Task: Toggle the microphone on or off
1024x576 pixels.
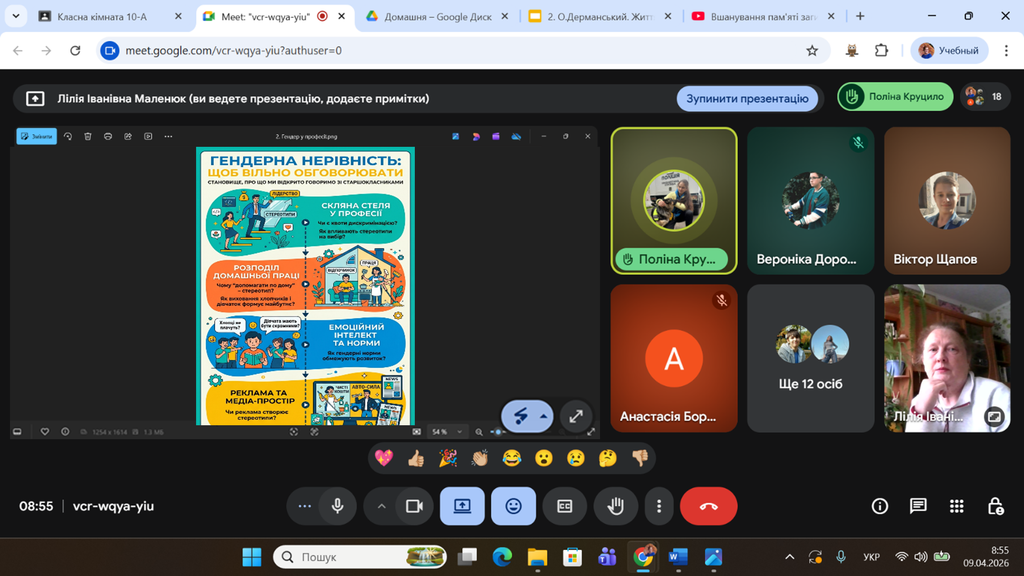Action: coord(337,506)
